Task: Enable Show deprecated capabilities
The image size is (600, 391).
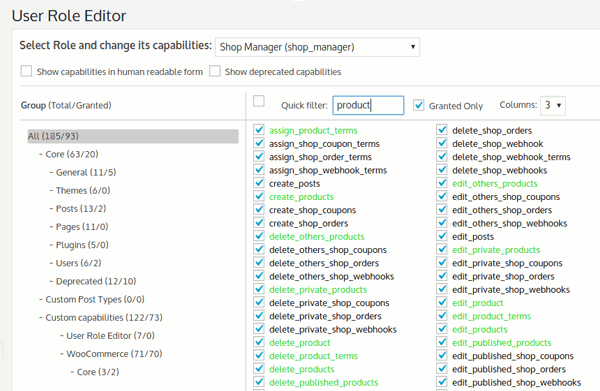Action: pos(215,71)
